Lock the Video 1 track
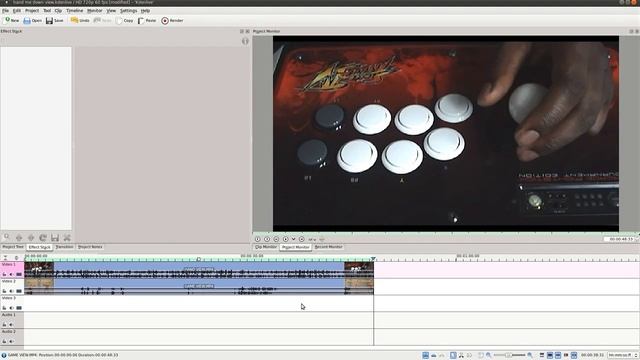This screenshot has height=360, width=640. (x=4, y=274)
